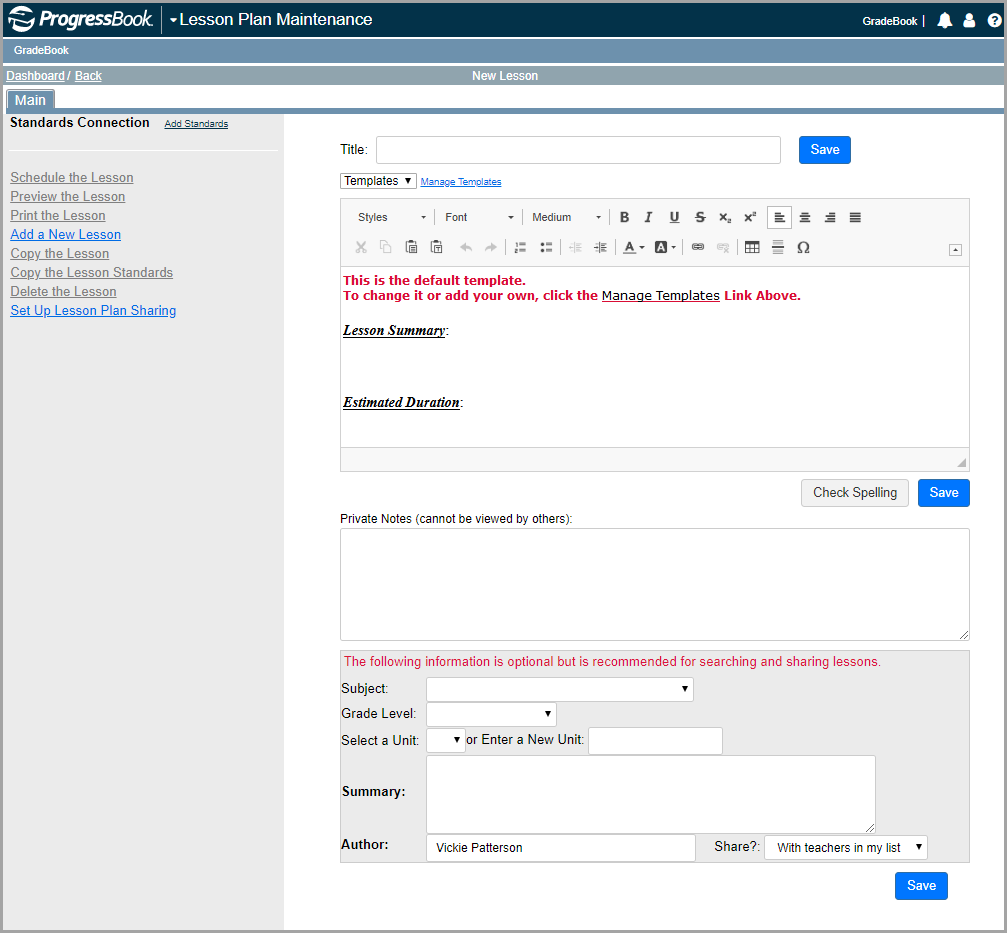Image resolution: width=1007 pixels, height=933 pixels.
Task: Open the text color picker
Action: pos(633,247)
